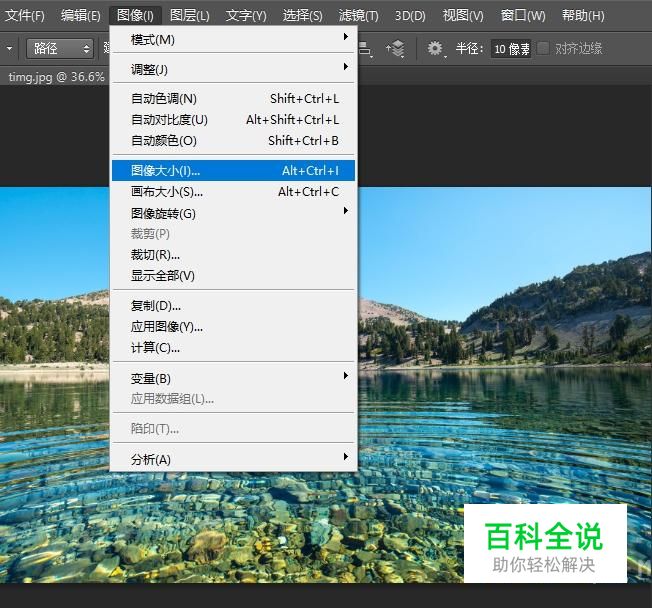Apply 自动颜色(O) auto color
652x608 pixels.
[233, 141]
